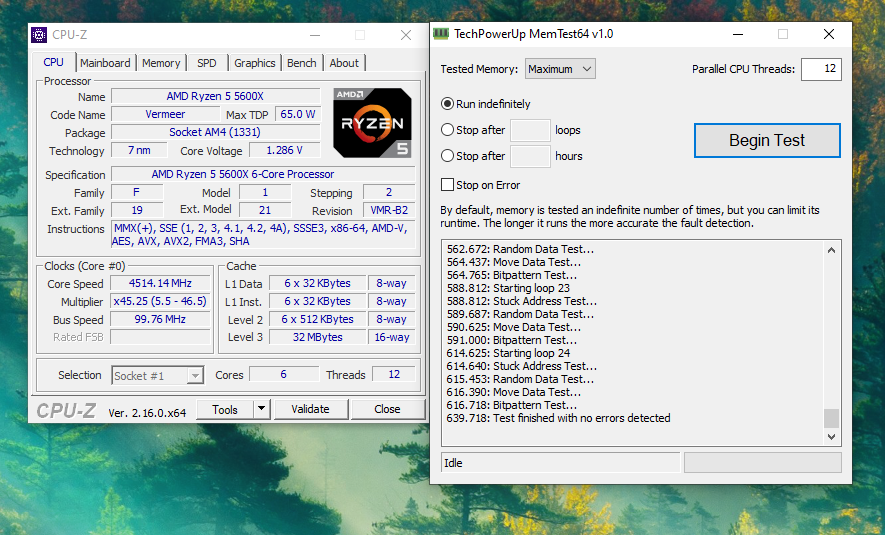Click the '16-way' Level 3 associativity value
This screenshot has width=885, height=535.
392,337
